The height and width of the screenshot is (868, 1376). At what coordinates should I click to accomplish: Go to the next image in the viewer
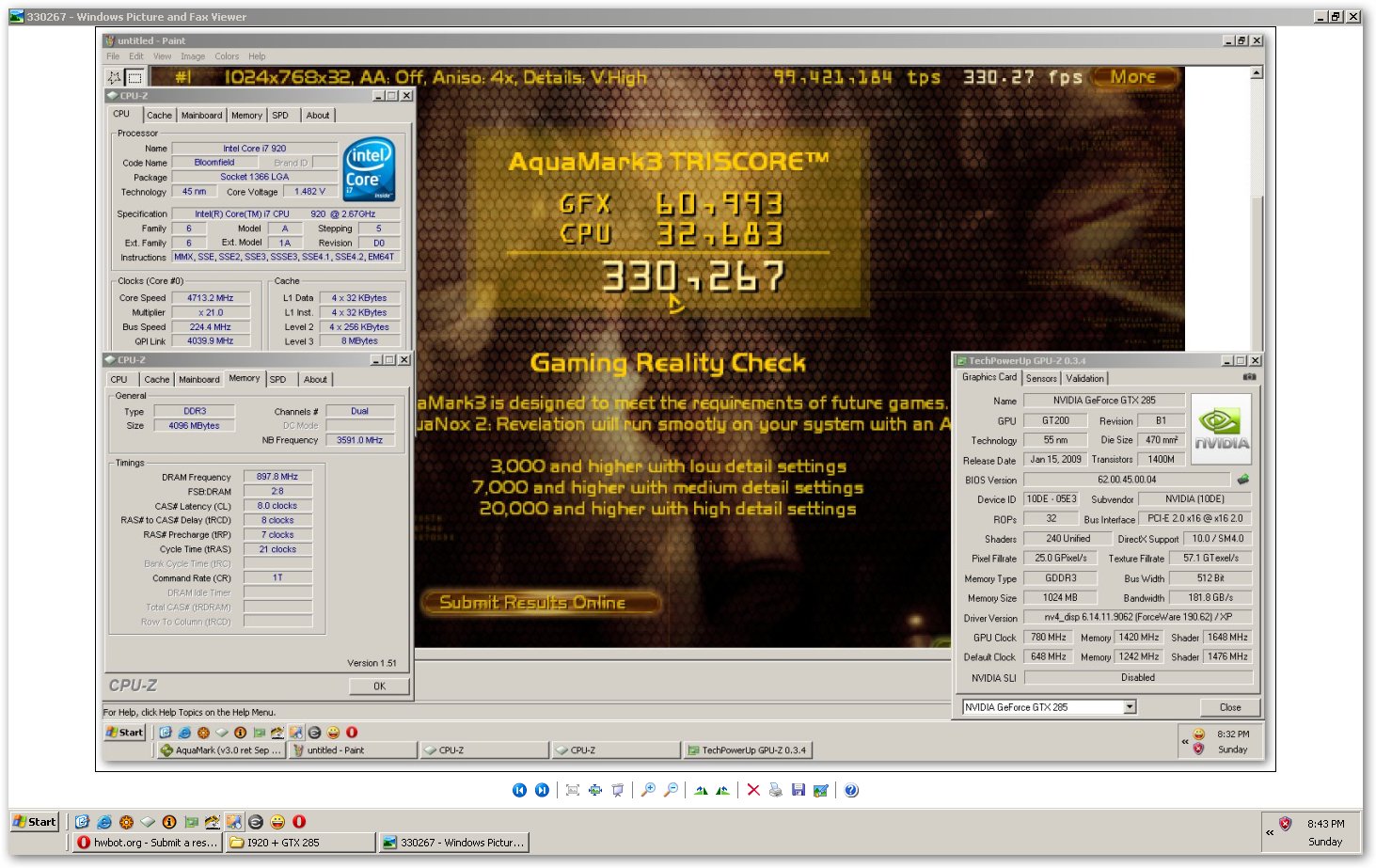(542, 790)
